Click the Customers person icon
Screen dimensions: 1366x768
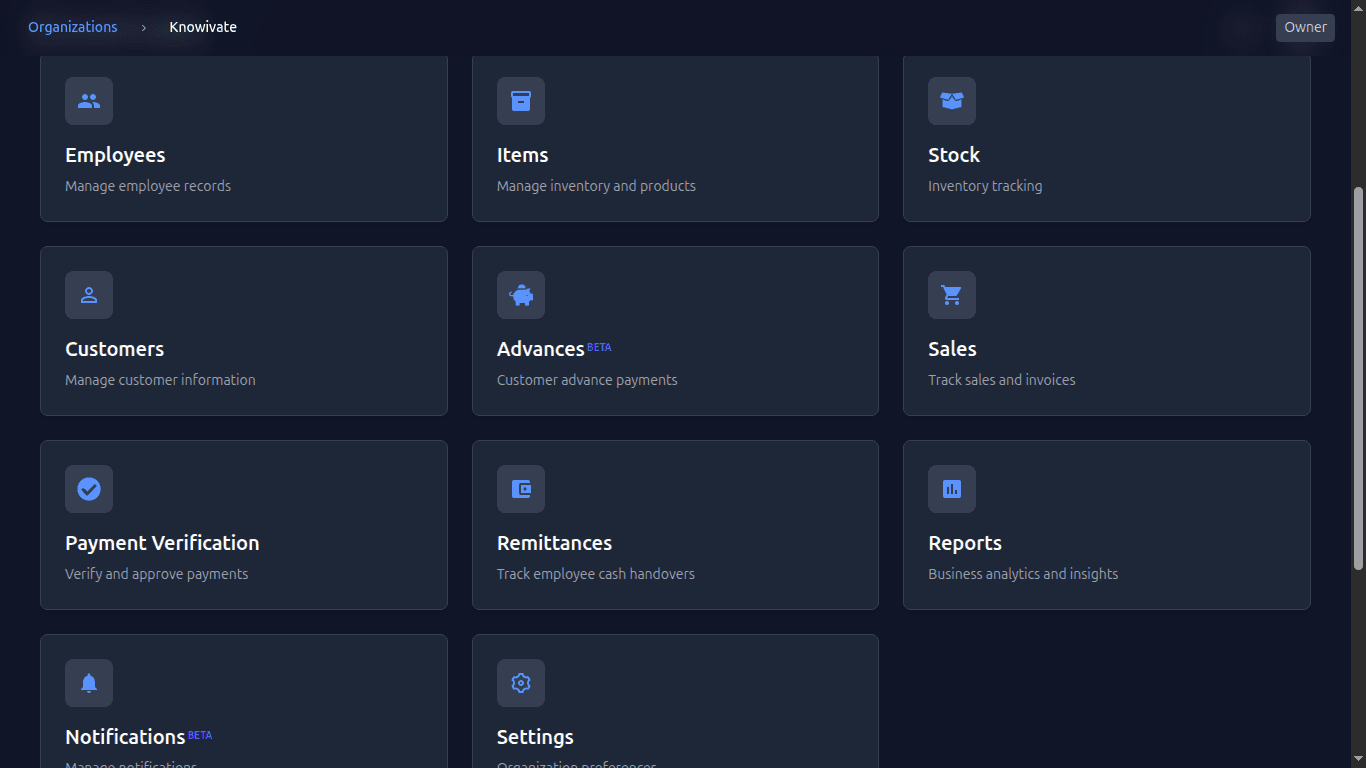point(89,295)
